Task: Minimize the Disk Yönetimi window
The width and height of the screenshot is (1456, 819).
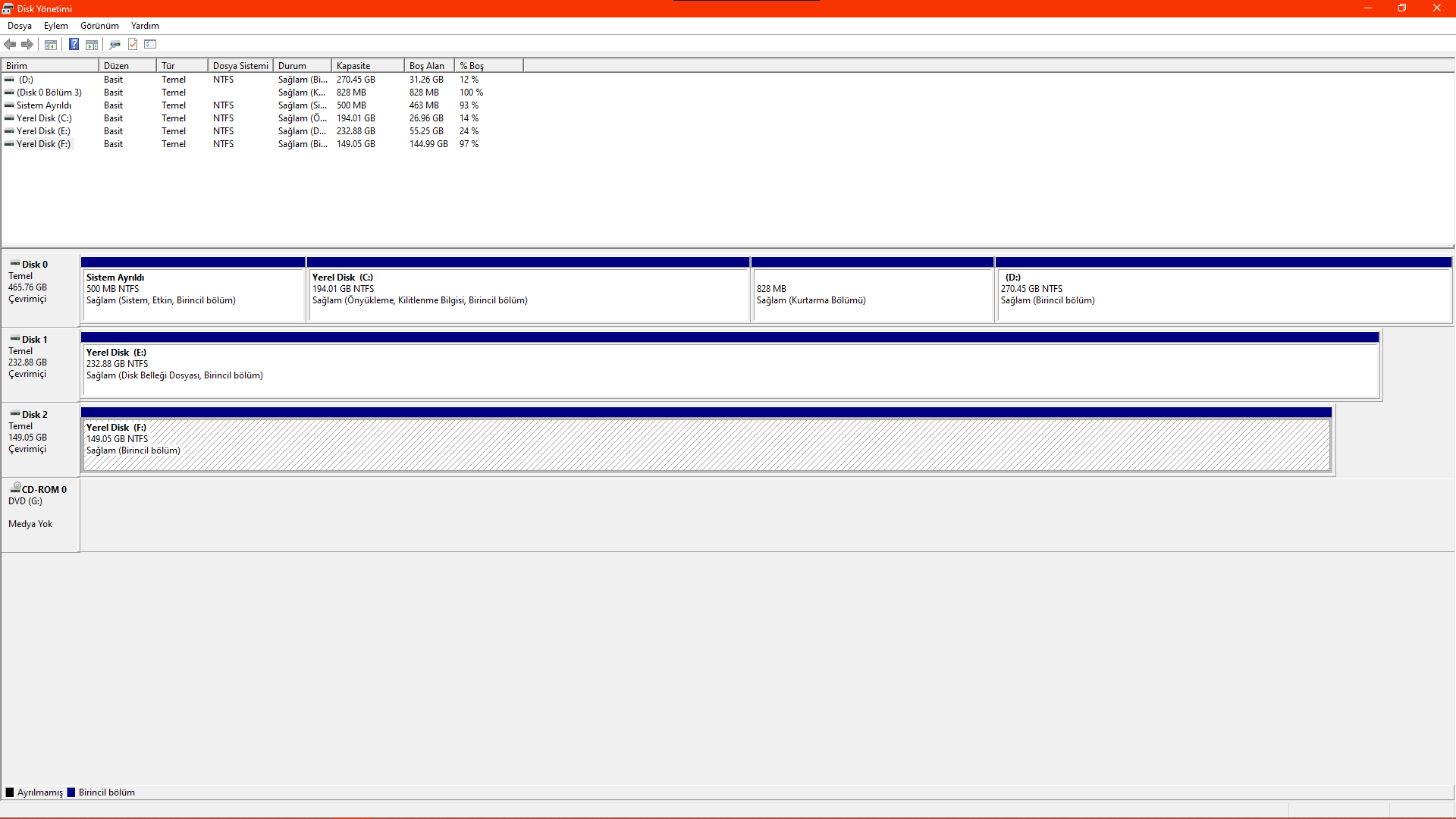Action: tap(1368, 8)
